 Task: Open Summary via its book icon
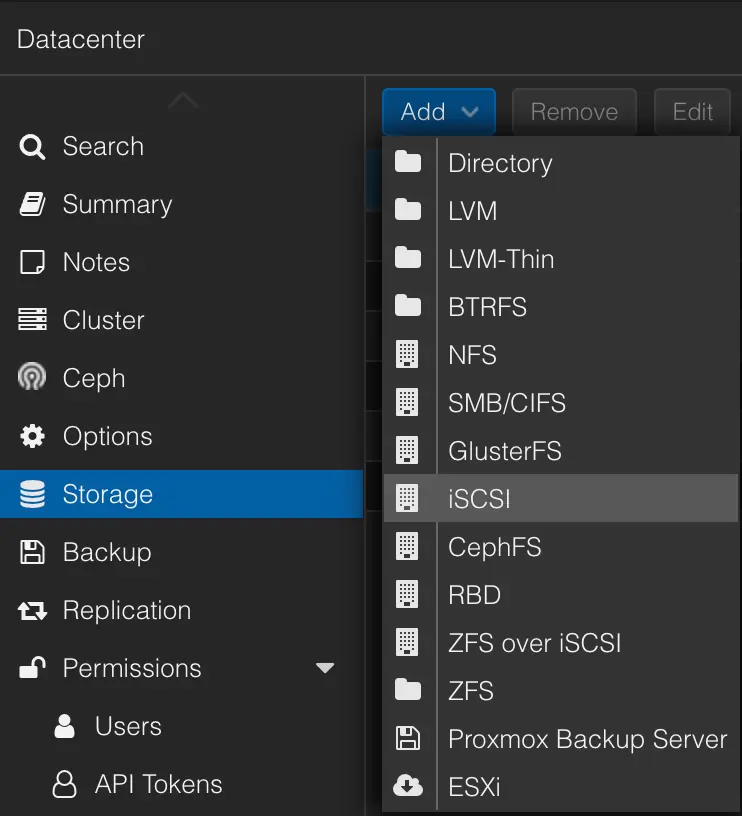pyautogui.click(x=31, y=204)
